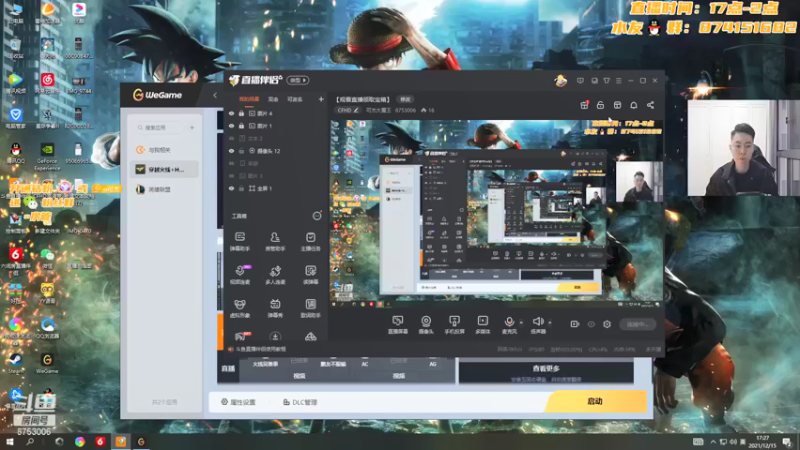The image size is (800, 450).
Task: Click the layout grid icon above preview
Action: tap(617, 105)
